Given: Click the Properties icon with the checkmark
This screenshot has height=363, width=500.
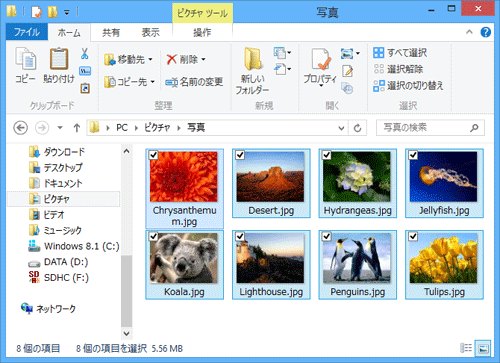Looking at the screenshot, I should pos(321,59).
